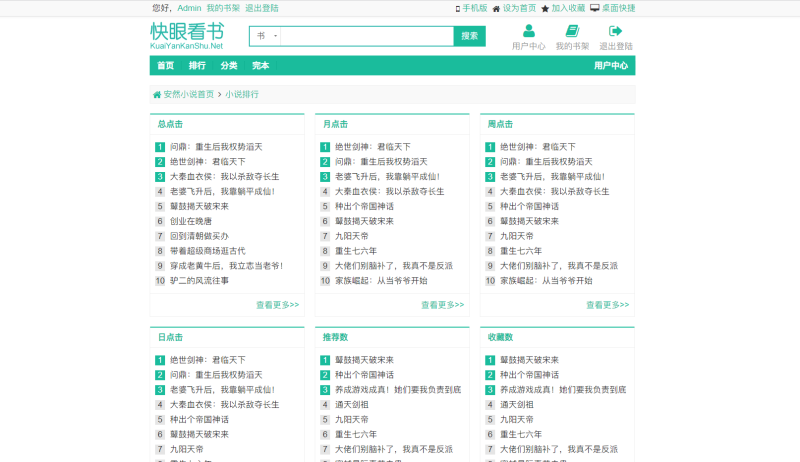The image size is (800, 462).
Task: Click the star icon beside 加入收藏
Action: click(545, 9)
